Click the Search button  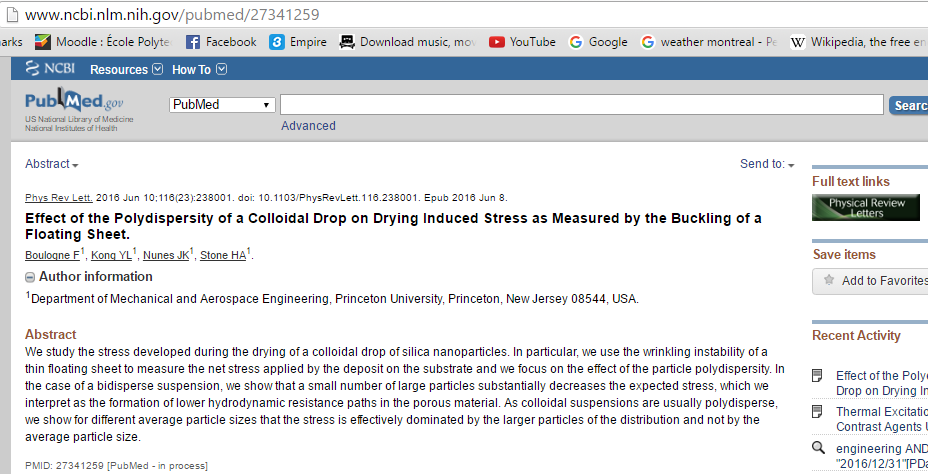[908, 105]
